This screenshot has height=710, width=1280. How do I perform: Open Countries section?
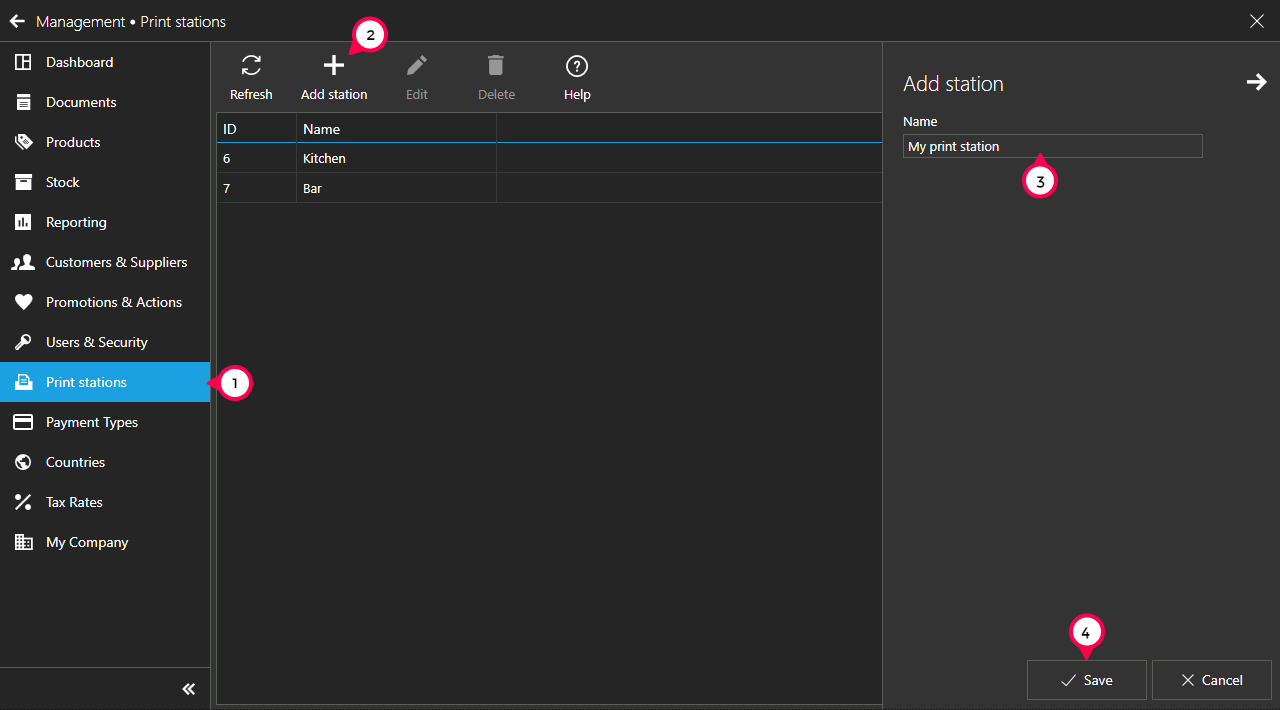[105, 462]
